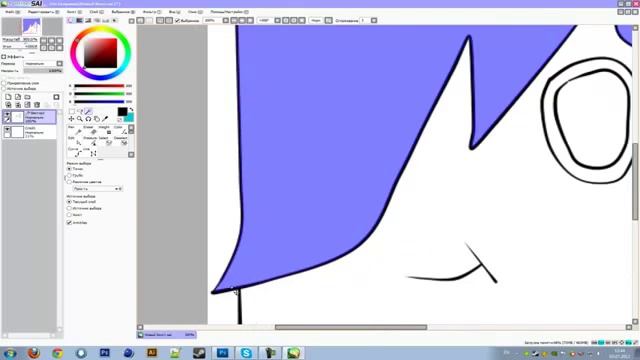Open the 'Фильтр' menu
The image size is (640, 360).
[151, 12]
